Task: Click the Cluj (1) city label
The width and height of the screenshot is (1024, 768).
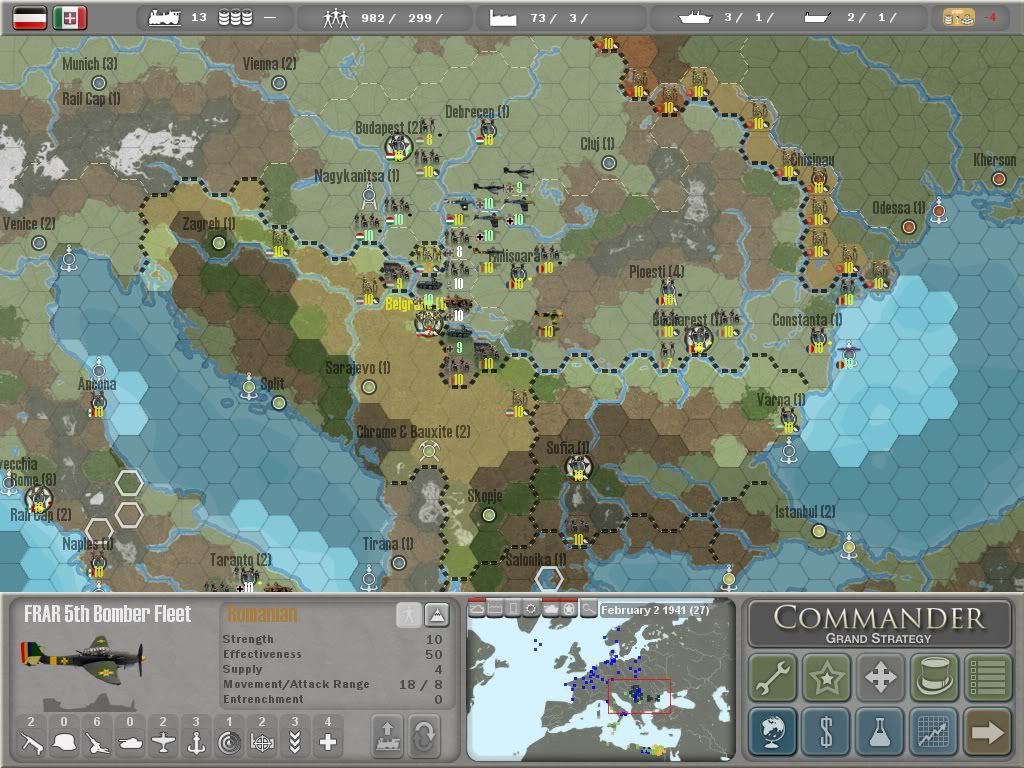Action: 597,144
